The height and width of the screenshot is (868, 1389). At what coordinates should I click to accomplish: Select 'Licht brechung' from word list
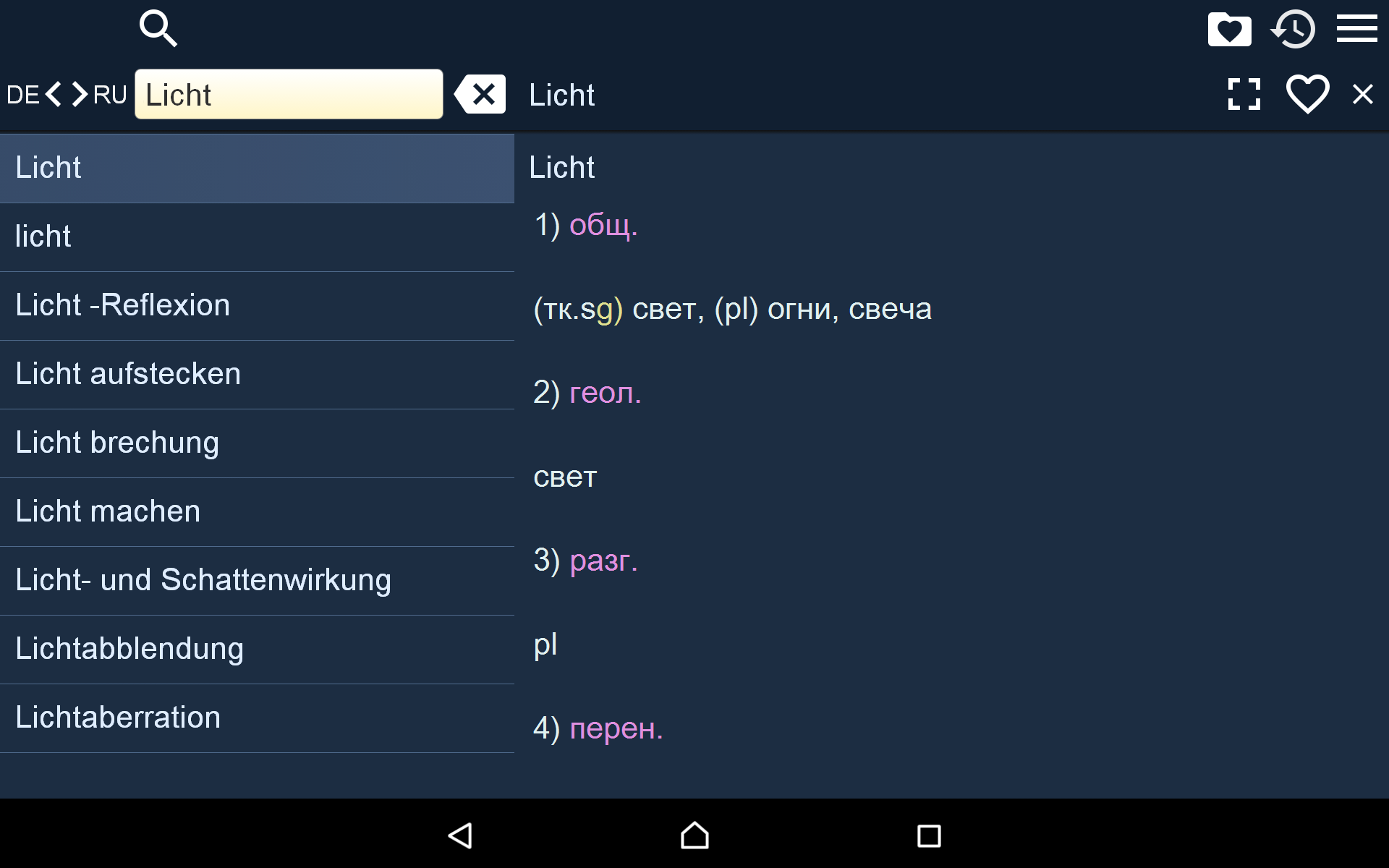(257, 443)
